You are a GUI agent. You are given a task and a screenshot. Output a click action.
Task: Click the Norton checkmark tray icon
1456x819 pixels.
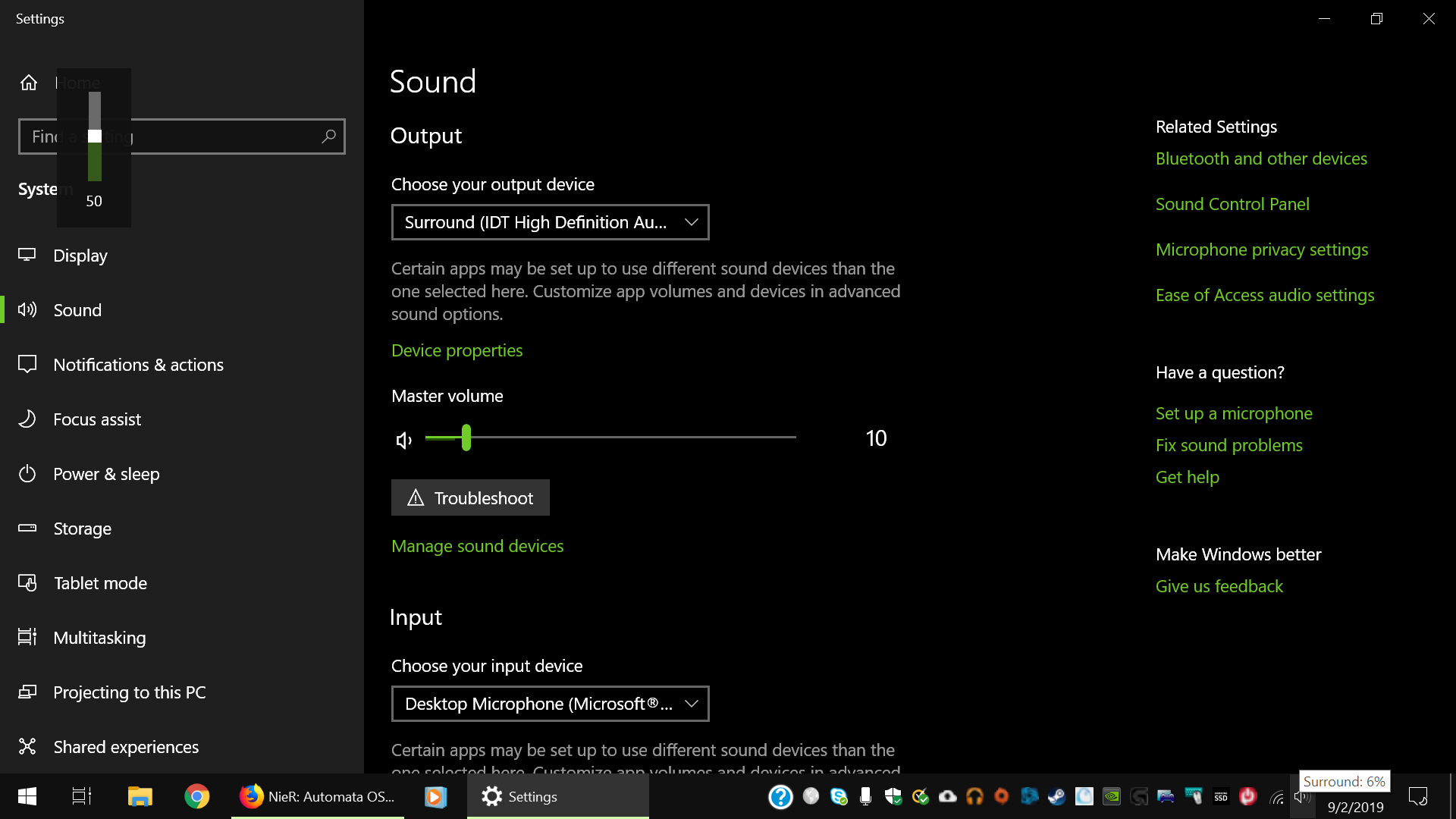click(921, 796)
